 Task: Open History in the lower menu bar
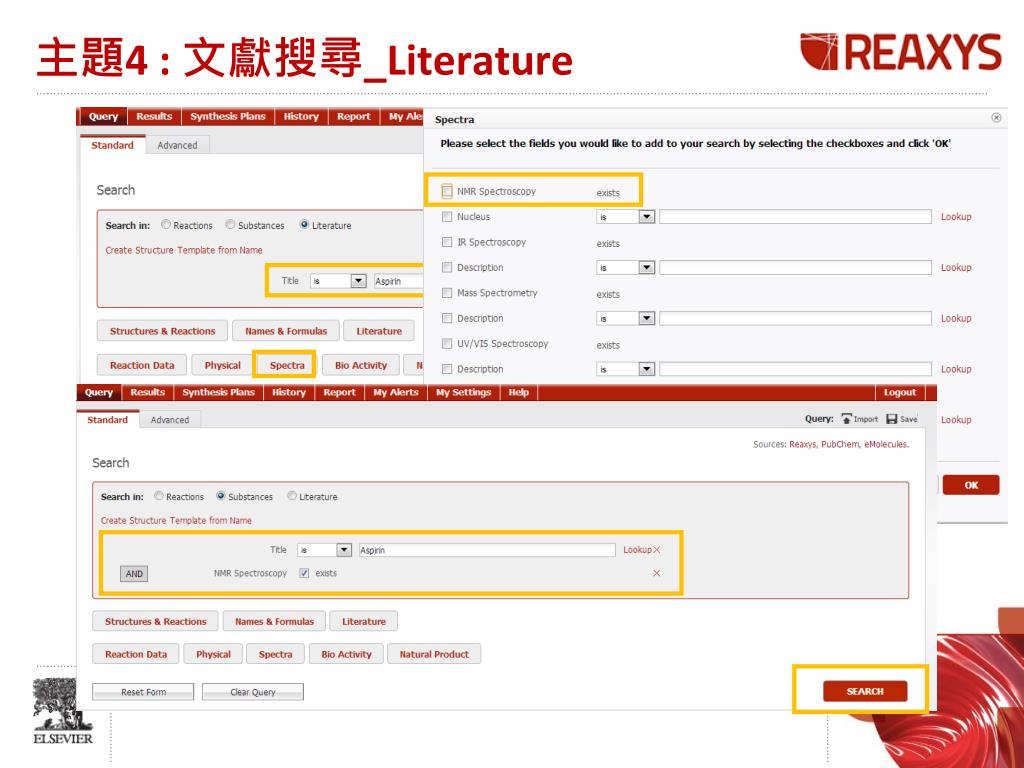[x=289, y=392]
